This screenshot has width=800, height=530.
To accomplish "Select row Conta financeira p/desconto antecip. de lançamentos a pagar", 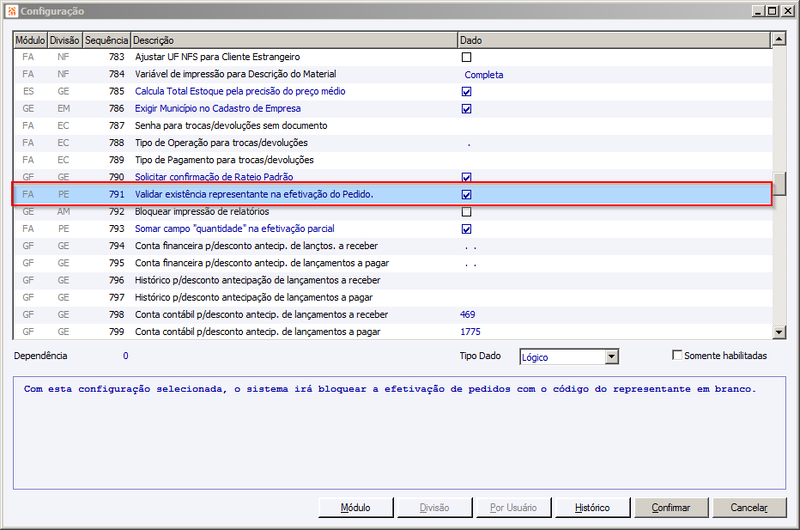I will click(392, 263).
